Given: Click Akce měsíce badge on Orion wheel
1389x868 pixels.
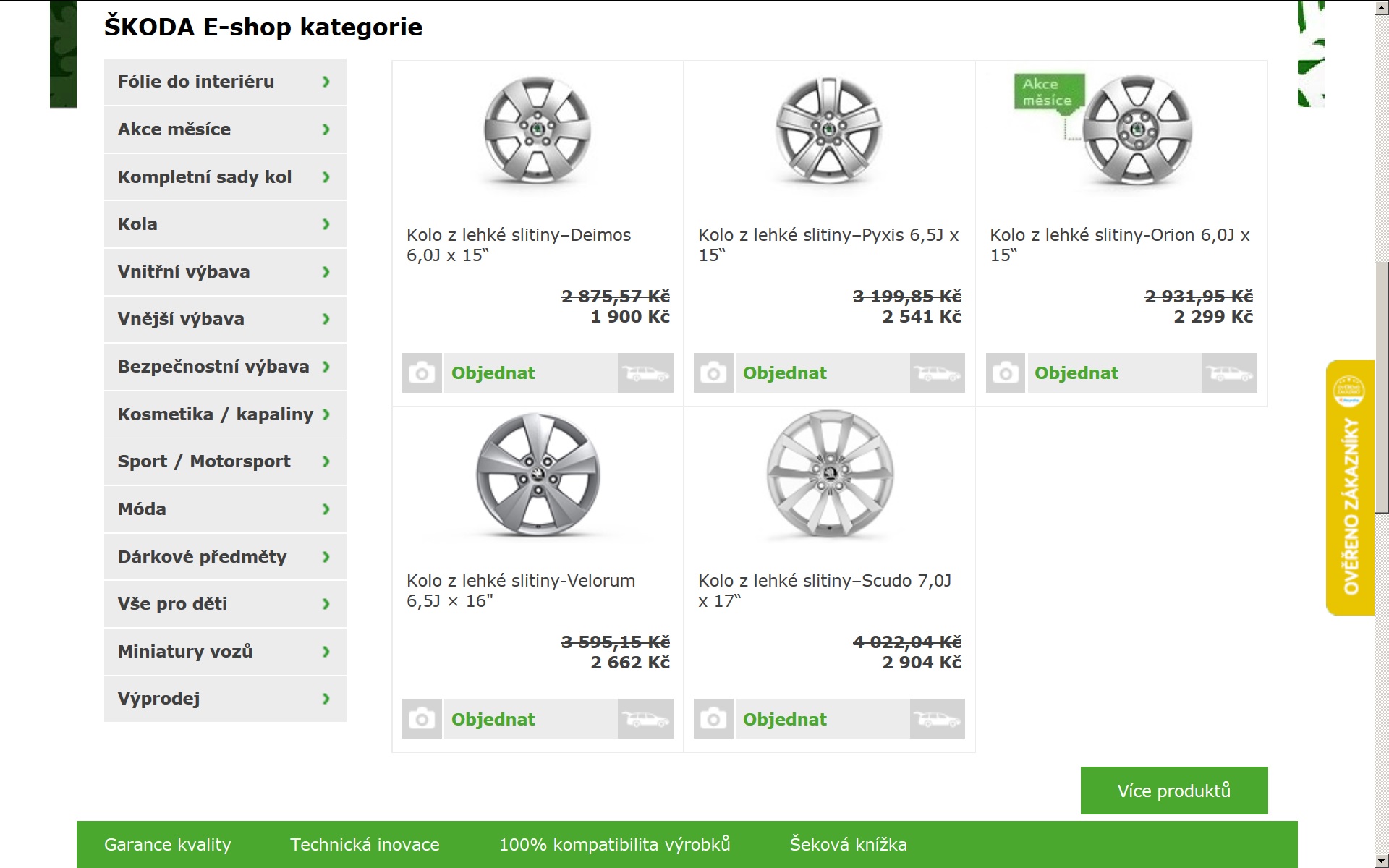Looking at the screenshot, I should [x=1048, y=93].
